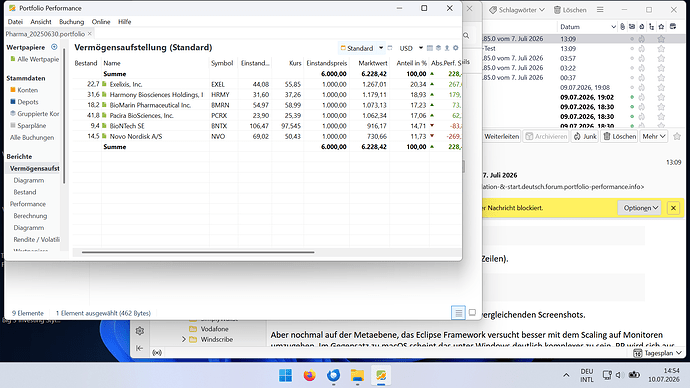Click the add security plus icon beside Wertpapiere
The image size is (690, 388).
54,47
